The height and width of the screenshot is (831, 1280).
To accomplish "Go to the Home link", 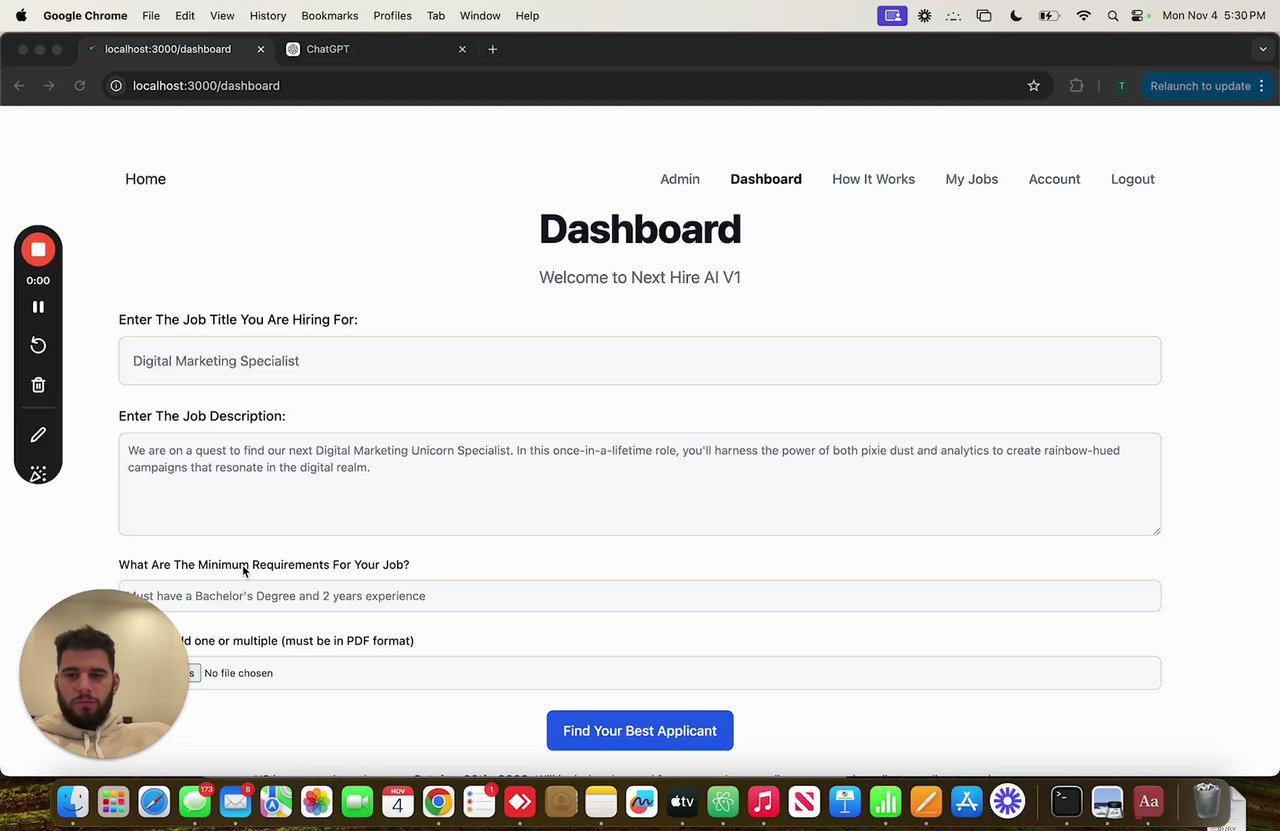I will click(x=145, y=179).
